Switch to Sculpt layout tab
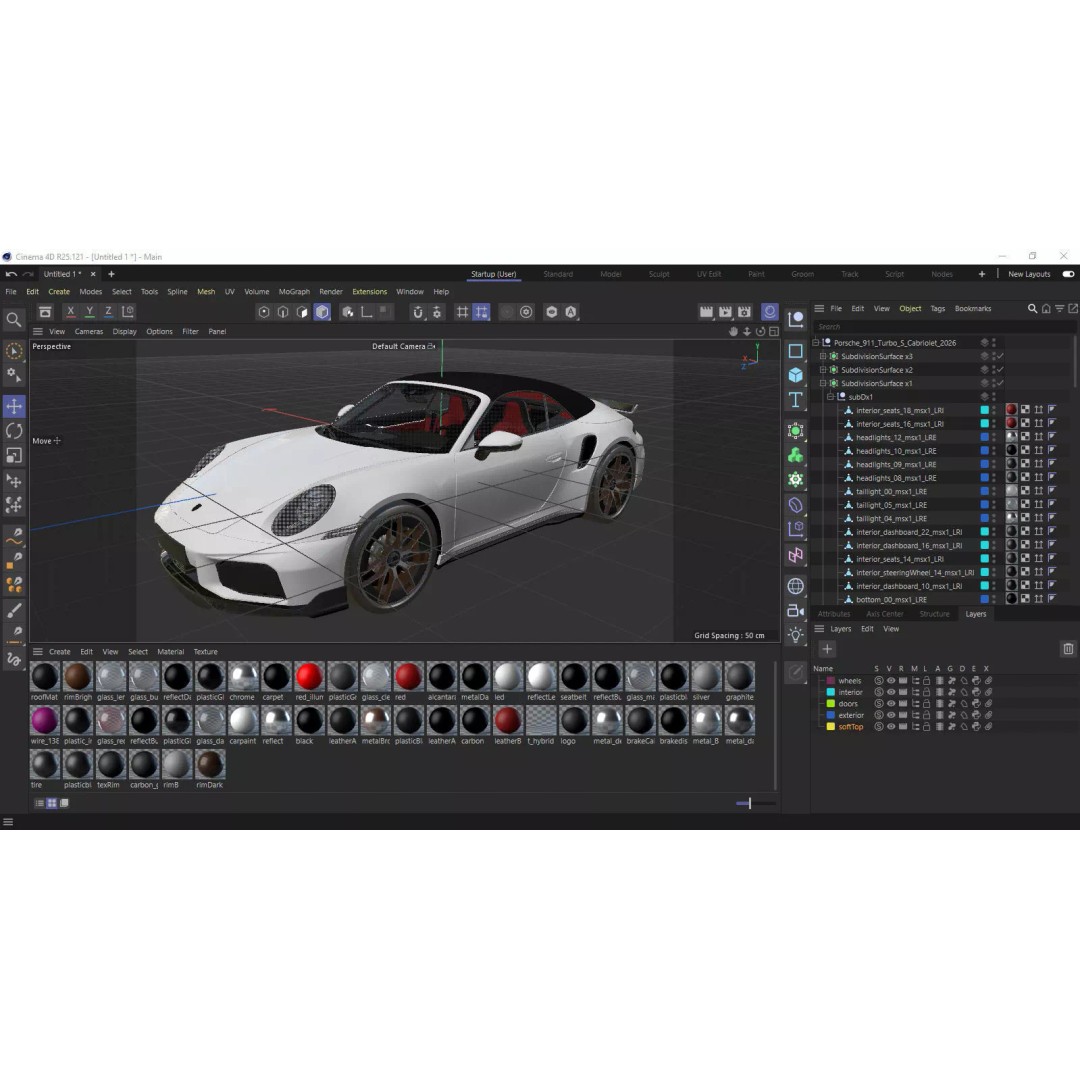Screen dimensions: 1080x1080 [658, 274]
